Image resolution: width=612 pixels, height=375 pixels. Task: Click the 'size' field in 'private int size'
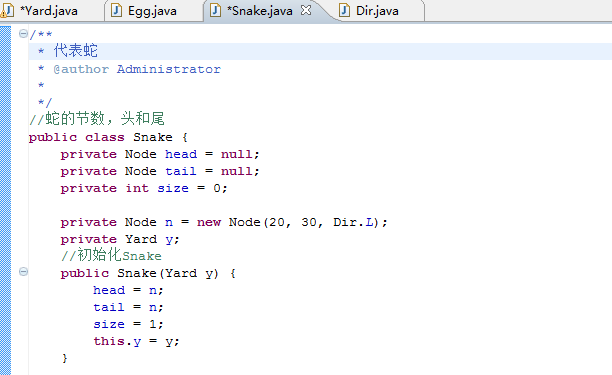pyautogui.click(x=173, y=188)
